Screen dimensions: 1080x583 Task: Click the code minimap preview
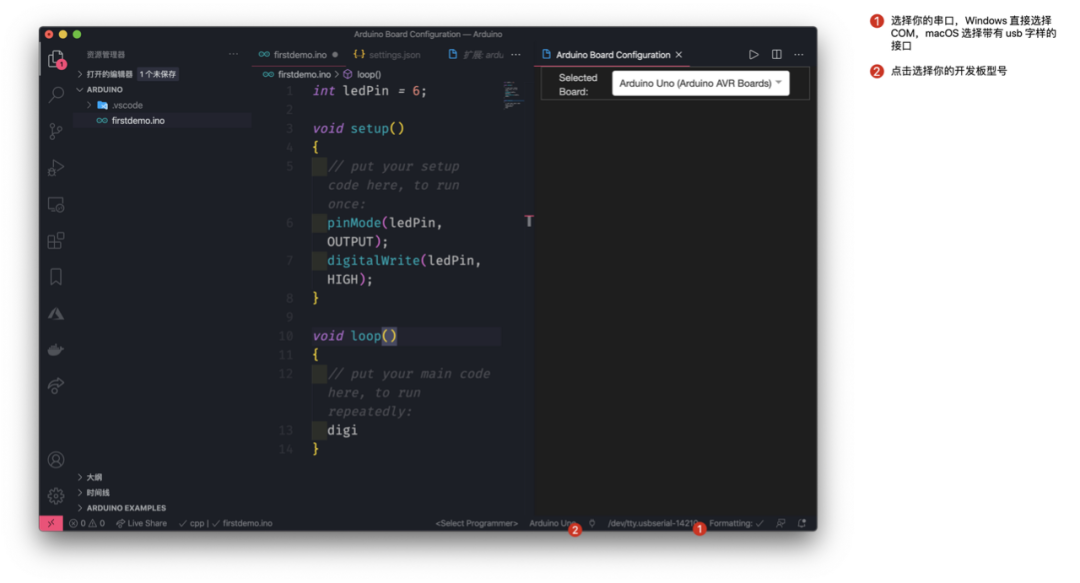click(x=512, y=95)
